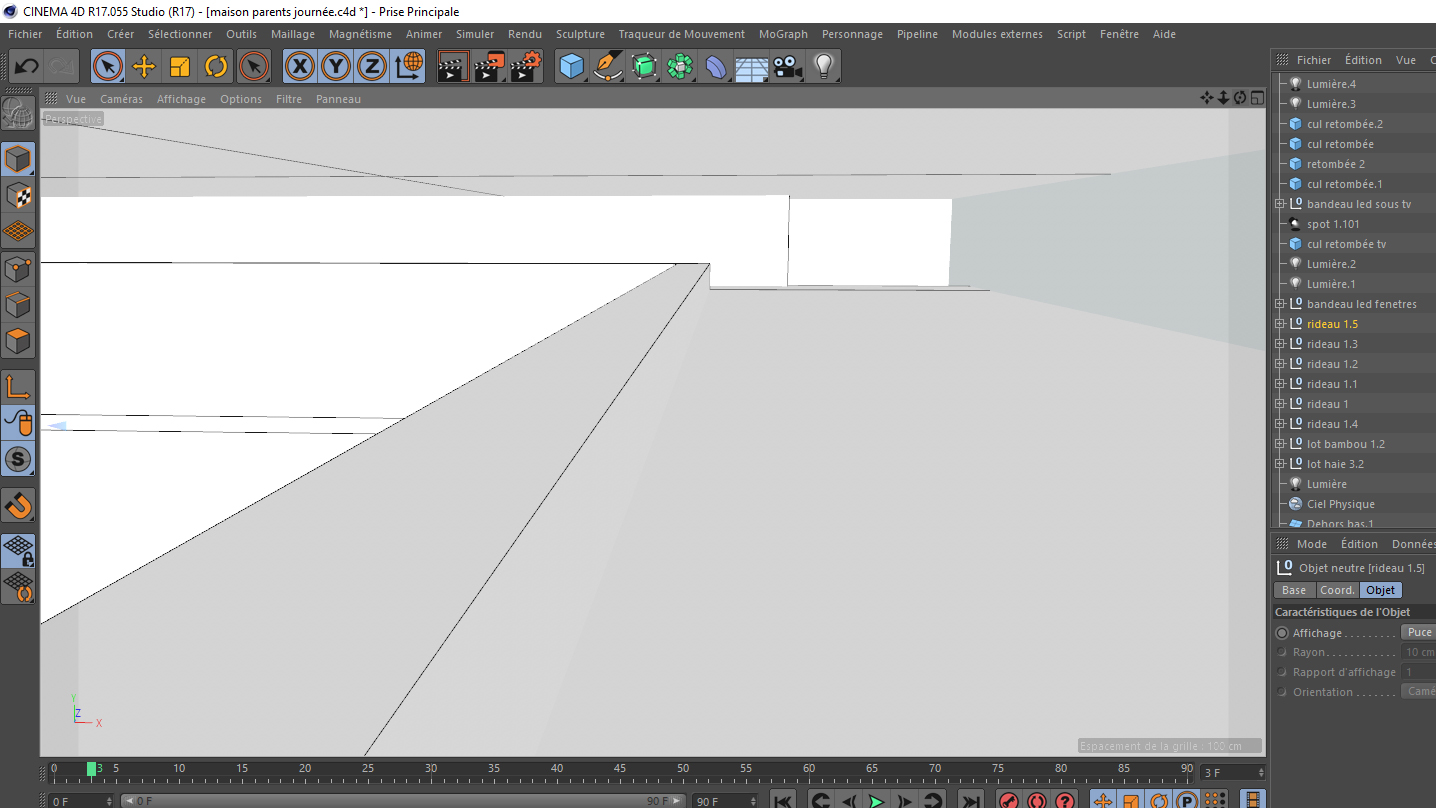1436x808 pixels.
Task: Add a cube primitive object
Action: click(x=572, y=67)
